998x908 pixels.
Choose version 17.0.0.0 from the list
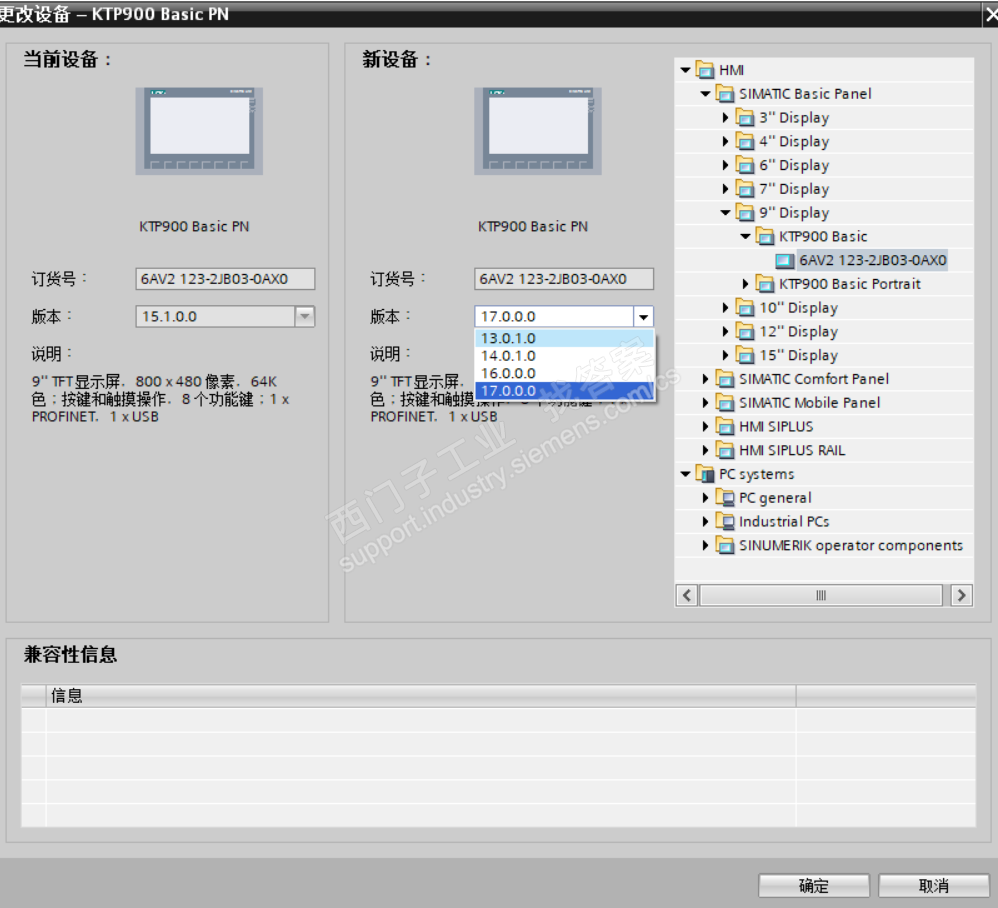coord(565,391)
